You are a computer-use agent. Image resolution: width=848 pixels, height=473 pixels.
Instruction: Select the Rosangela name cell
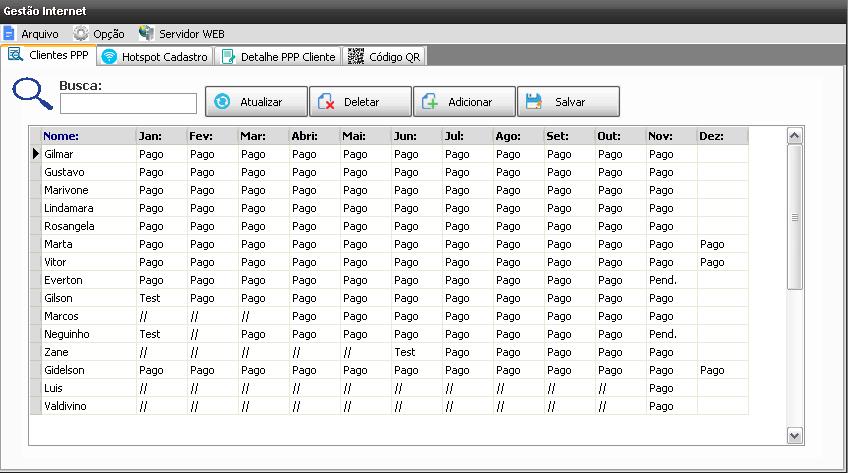(89, 226)
